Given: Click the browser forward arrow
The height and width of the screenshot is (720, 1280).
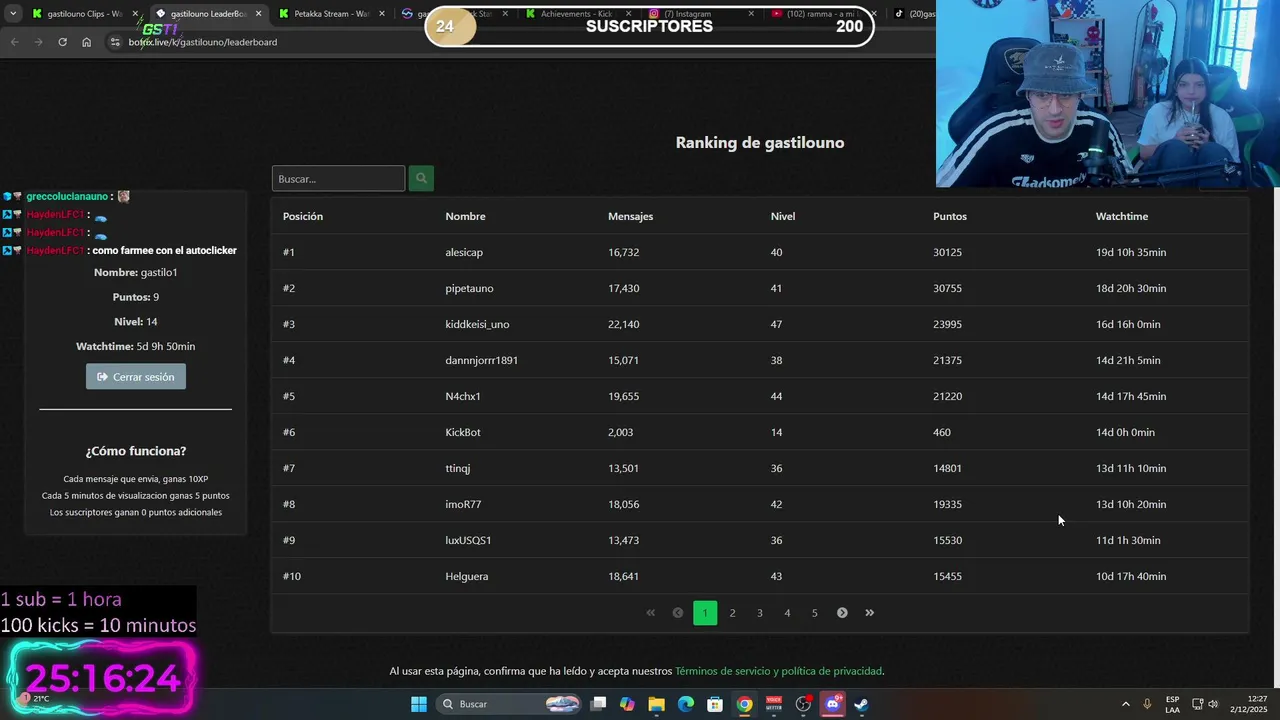Looking at the screenshot, I should coord(38,42).
